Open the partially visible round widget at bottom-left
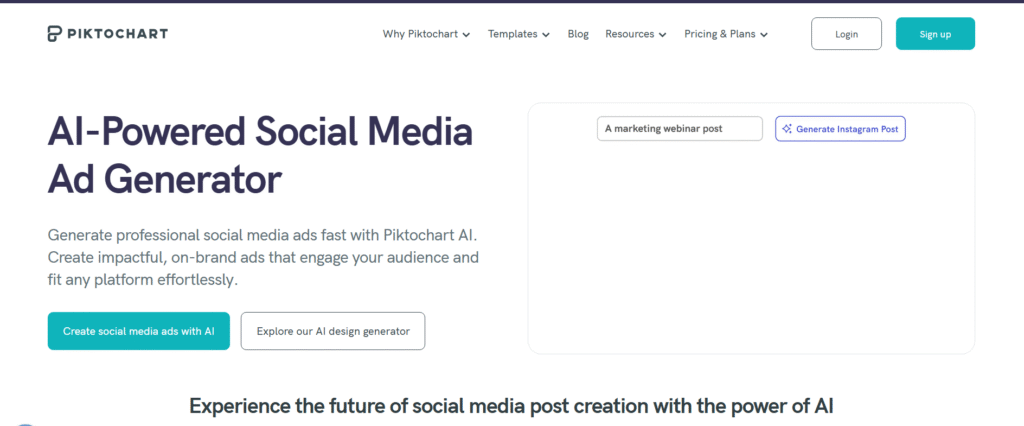The height and width of the screenshot is (426, 1024). tap(26, 423)
